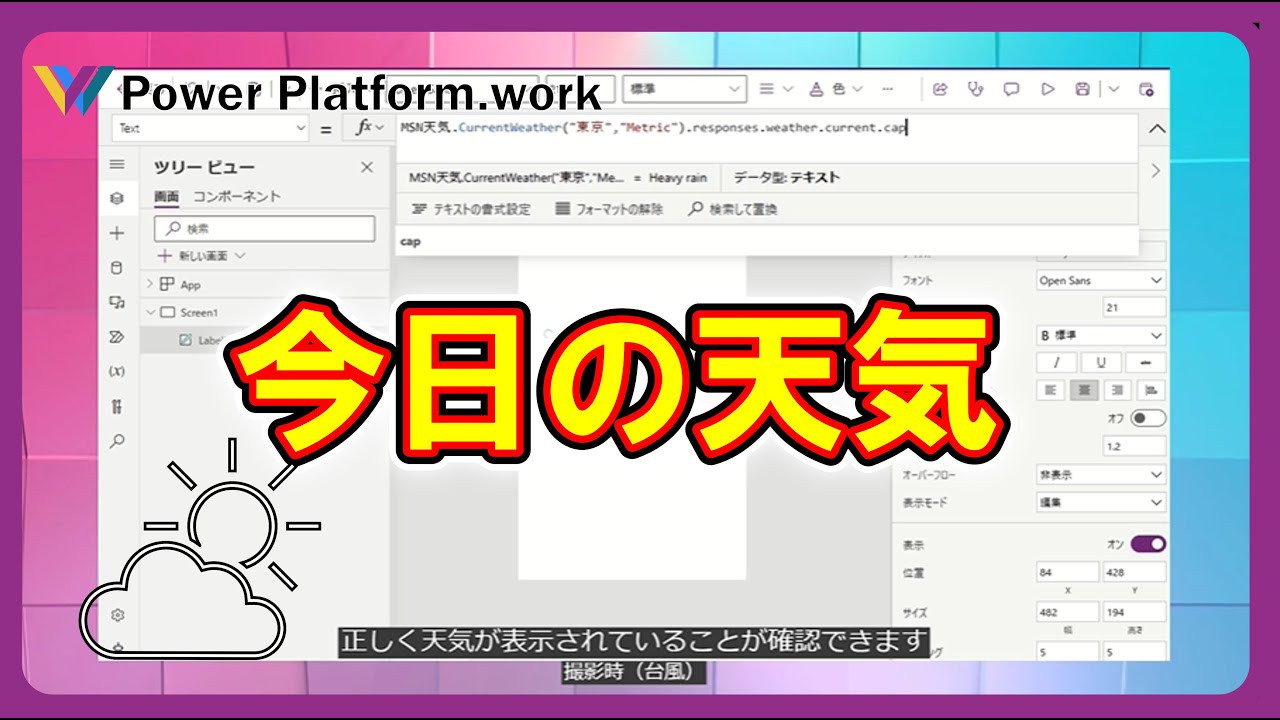Select the Tree view layers icon

click(x=117, y=199)
